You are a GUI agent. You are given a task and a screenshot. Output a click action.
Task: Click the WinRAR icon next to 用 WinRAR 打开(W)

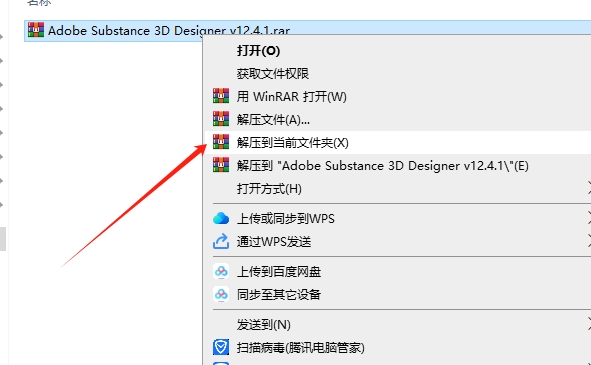click(x=221, y=96)
